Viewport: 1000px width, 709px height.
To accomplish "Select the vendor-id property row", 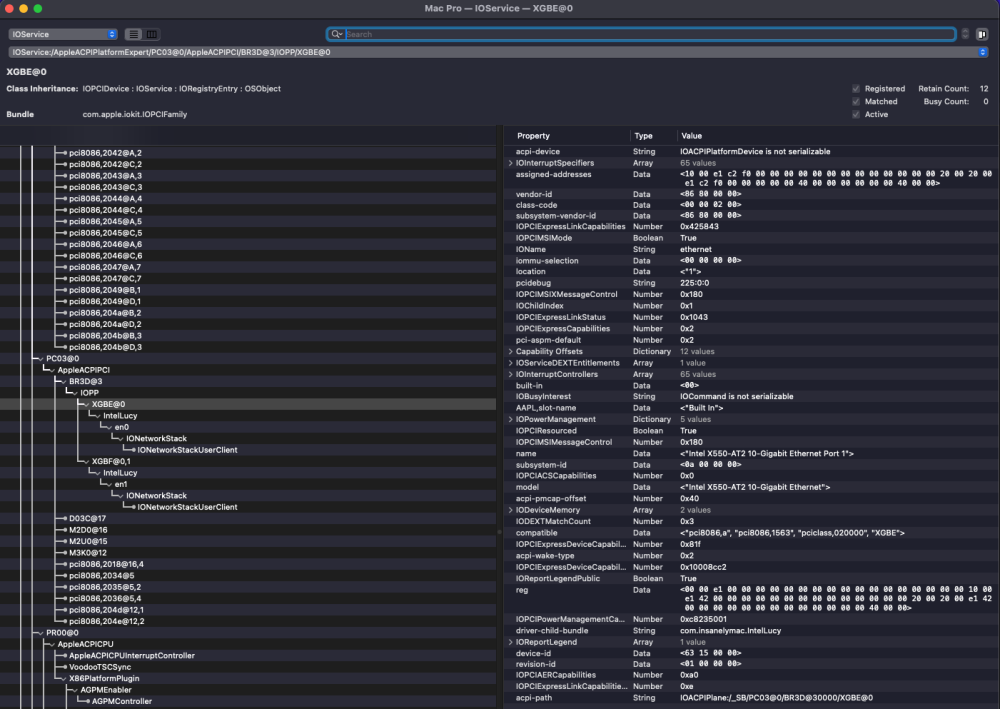I will 751,194.
